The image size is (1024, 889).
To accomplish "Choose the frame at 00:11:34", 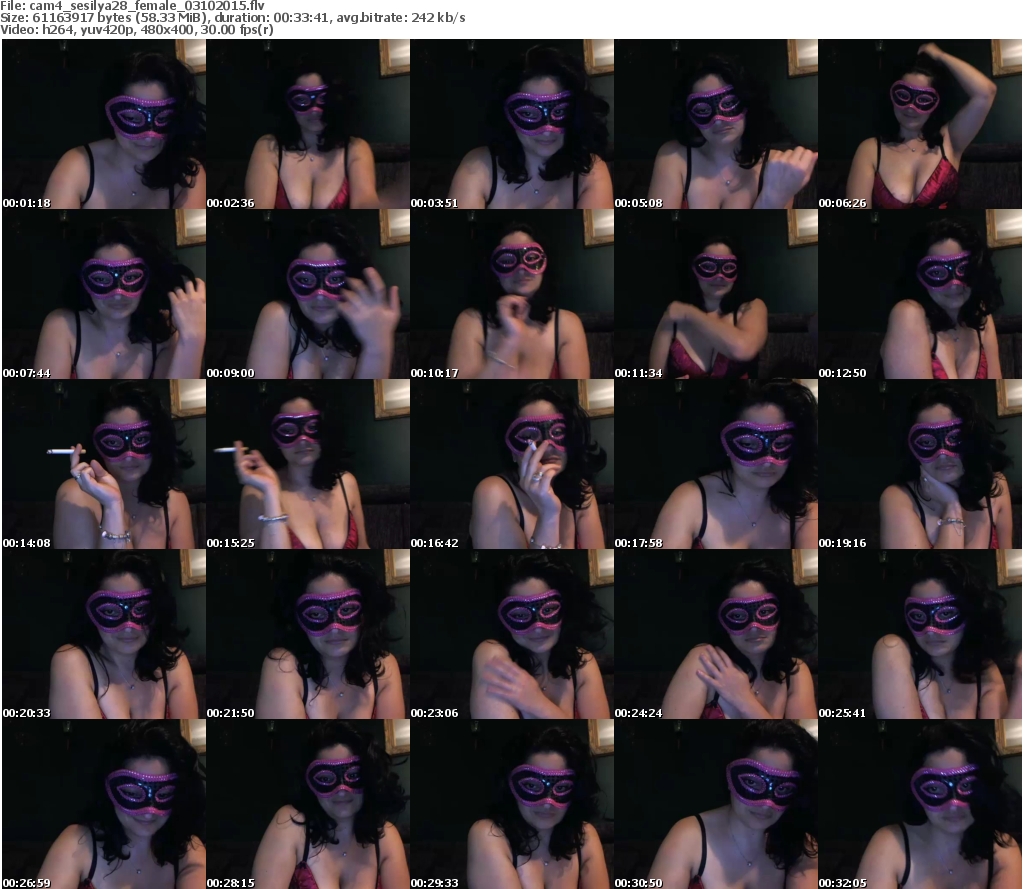I will tap(716, 294).
